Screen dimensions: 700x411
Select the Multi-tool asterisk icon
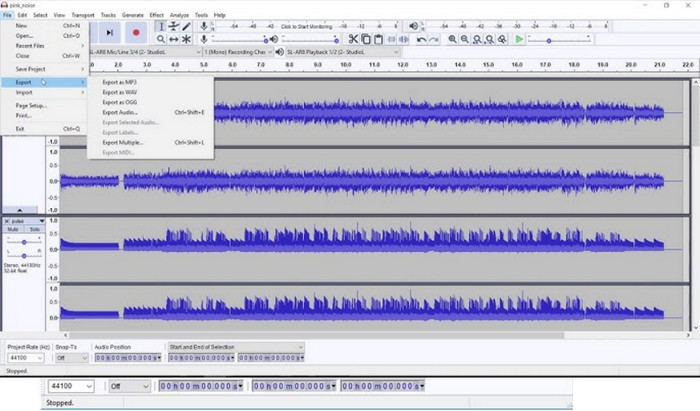point(187,39)
